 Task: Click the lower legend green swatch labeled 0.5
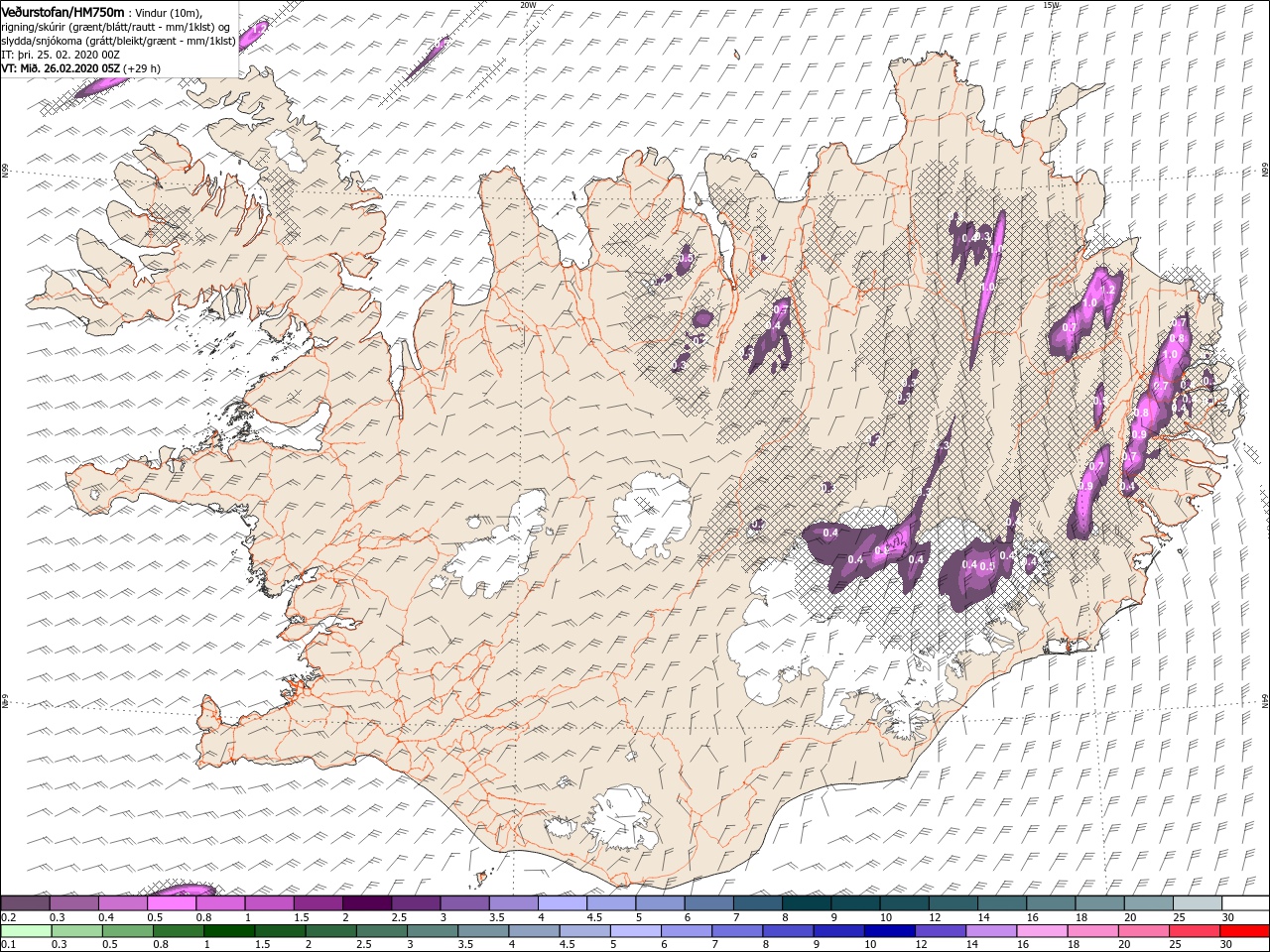(127, 931)
